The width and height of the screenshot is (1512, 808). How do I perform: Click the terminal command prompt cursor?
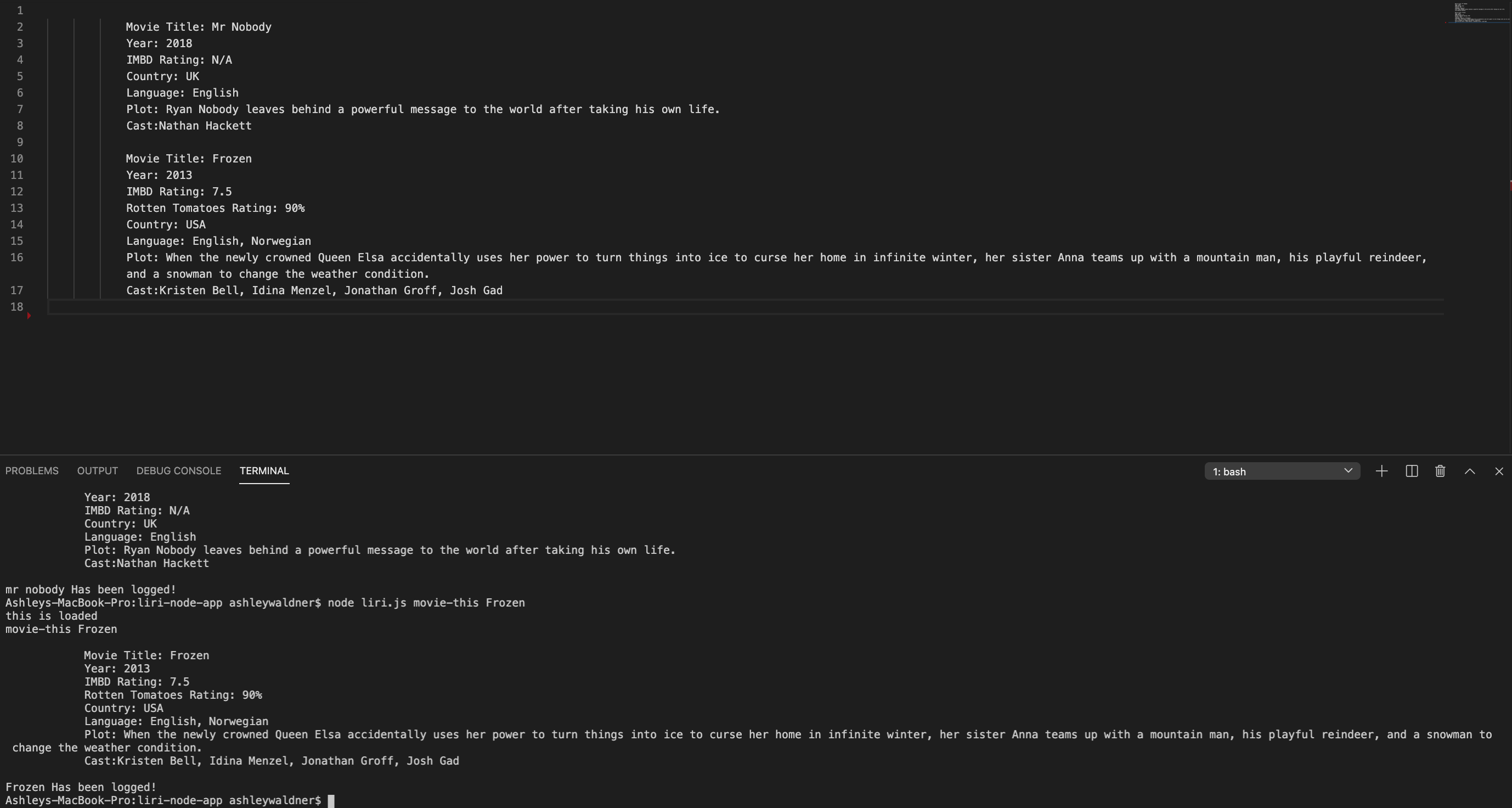tap(331, 801)
